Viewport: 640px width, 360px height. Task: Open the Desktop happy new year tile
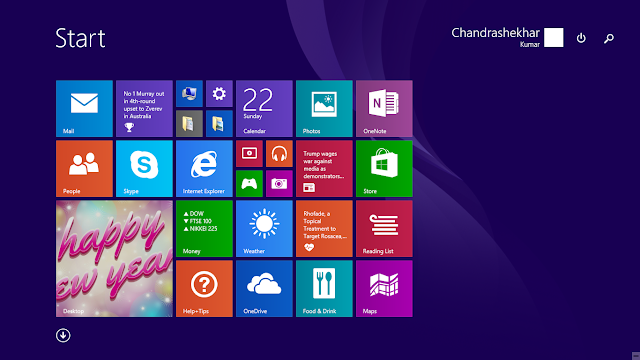coord(114,258)
